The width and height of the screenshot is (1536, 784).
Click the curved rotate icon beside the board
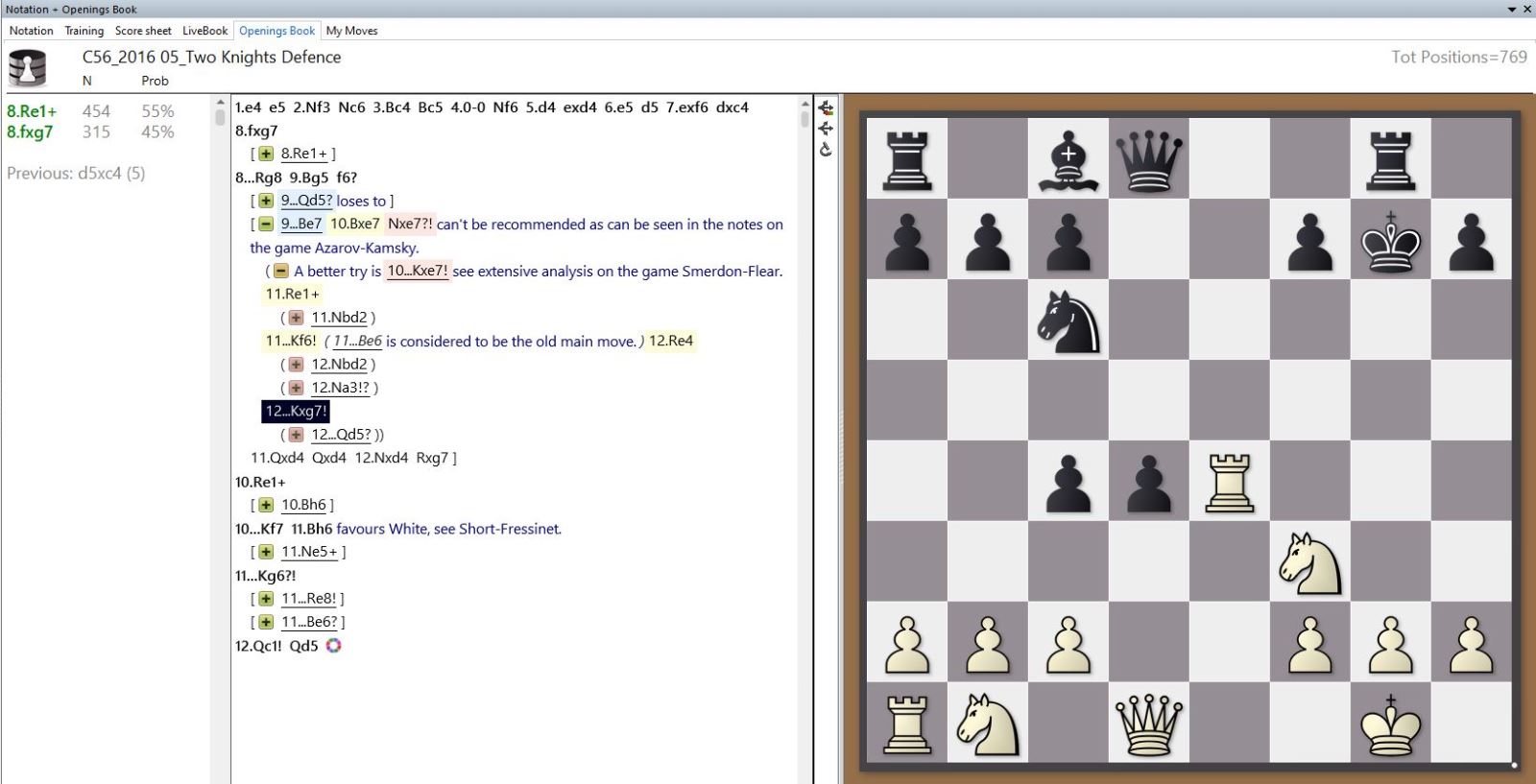click(826, 150)
